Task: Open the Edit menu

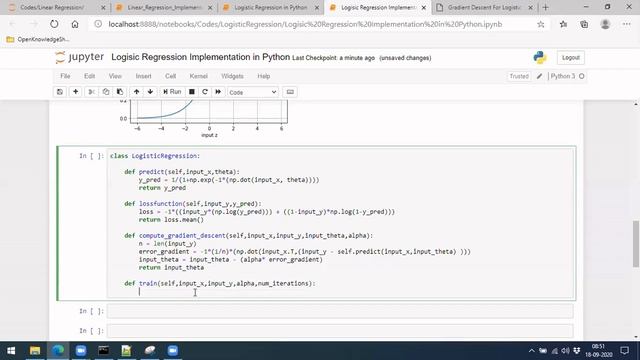Action: tap(89, 76)
